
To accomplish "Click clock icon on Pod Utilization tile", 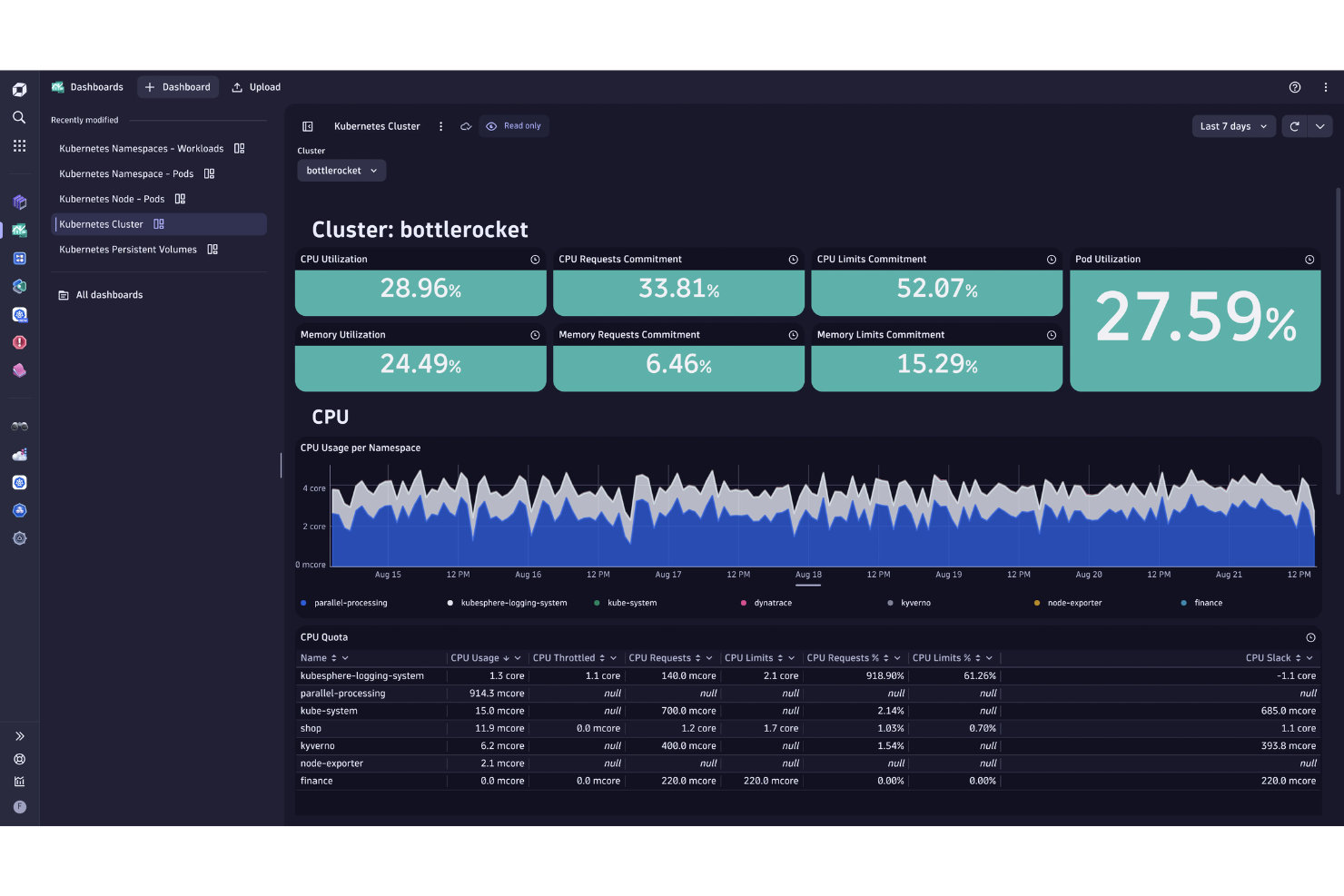I will click(1309, 260).
